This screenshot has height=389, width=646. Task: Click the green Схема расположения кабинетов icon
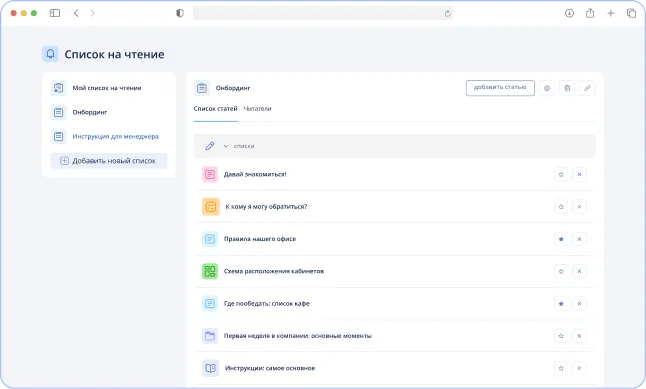coord(210,271)
